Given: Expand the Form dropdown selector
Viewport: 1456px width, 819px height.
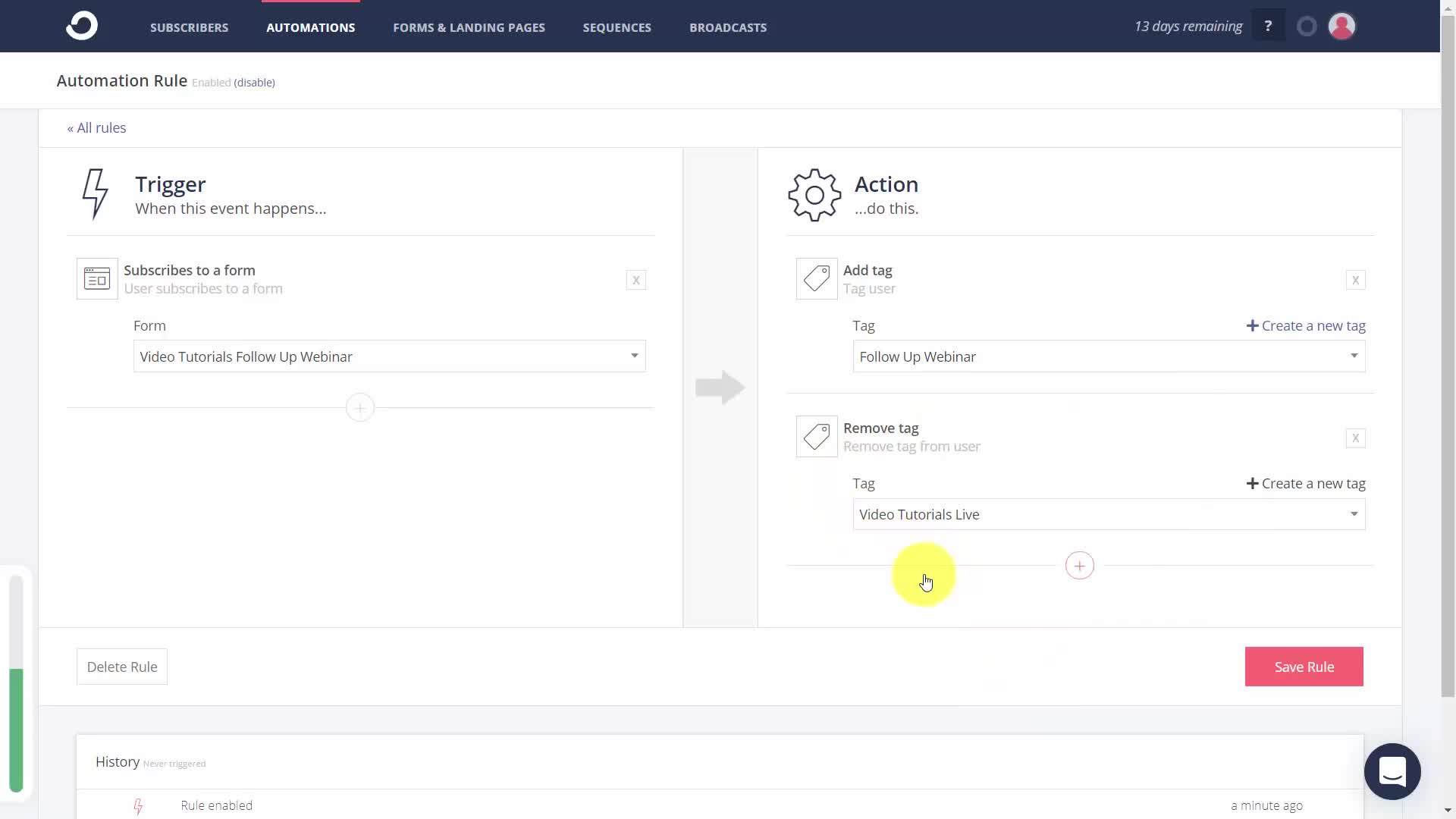Looking at the screenshot, I should [x=389, y=356].
